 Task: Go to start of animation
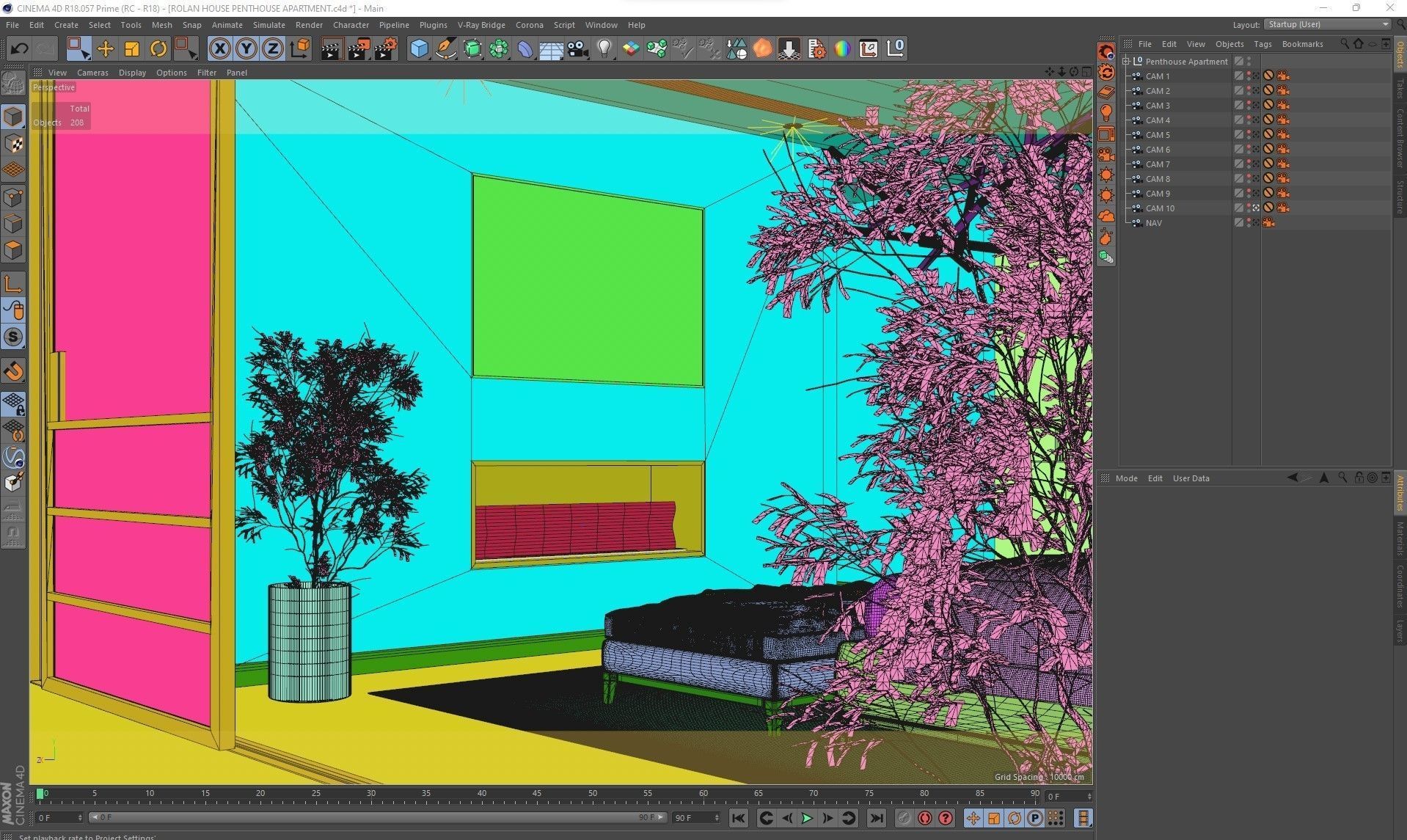739,818
